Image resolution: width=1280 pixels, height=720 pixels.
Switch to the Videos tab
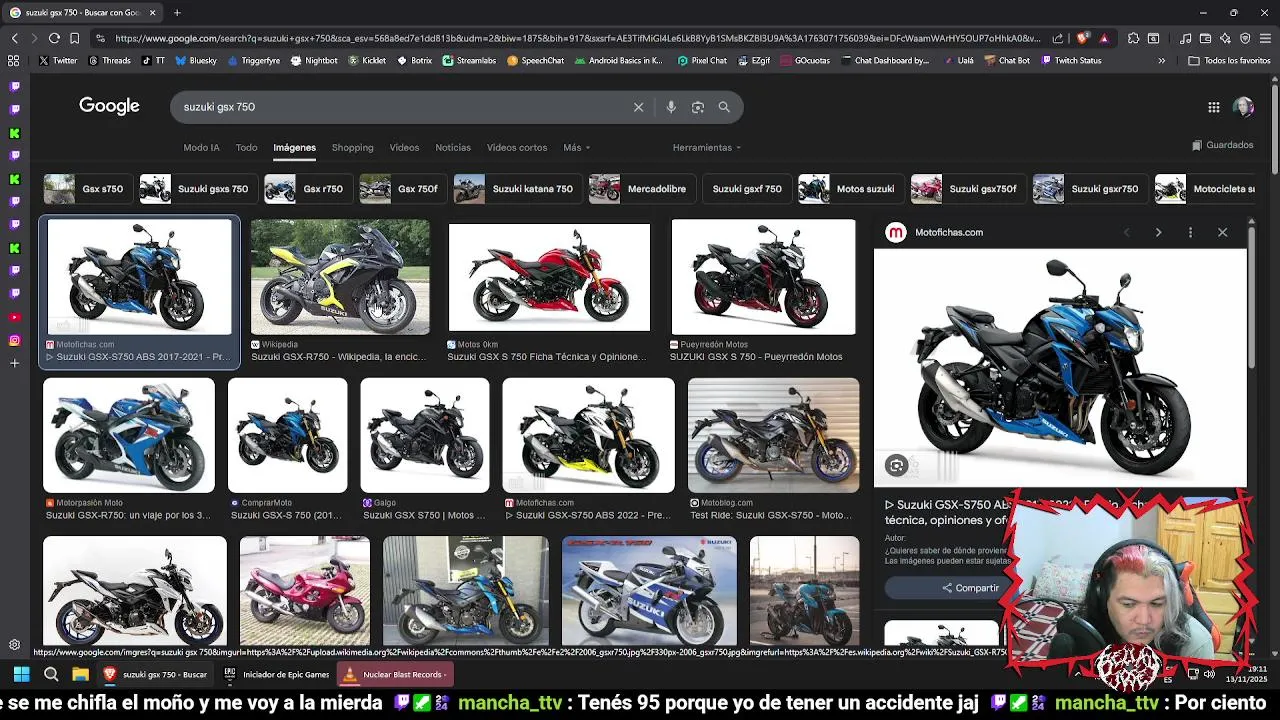click(404, 147)
